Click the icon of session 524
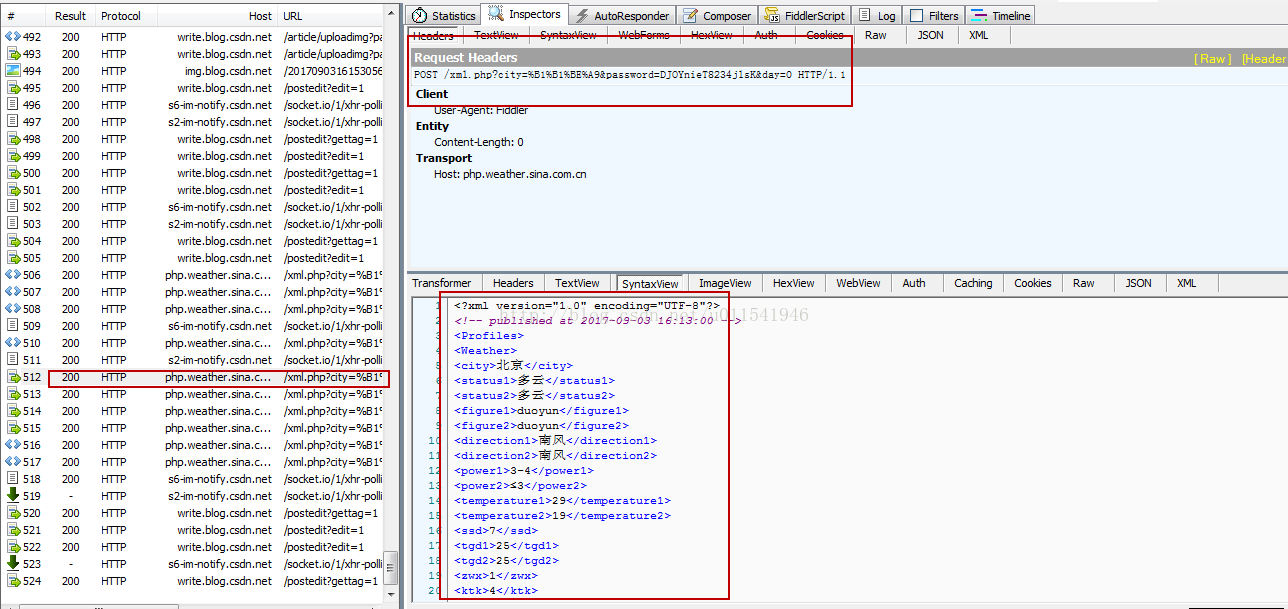This screenshot has width=1288, height=609. tap(13, 581)
